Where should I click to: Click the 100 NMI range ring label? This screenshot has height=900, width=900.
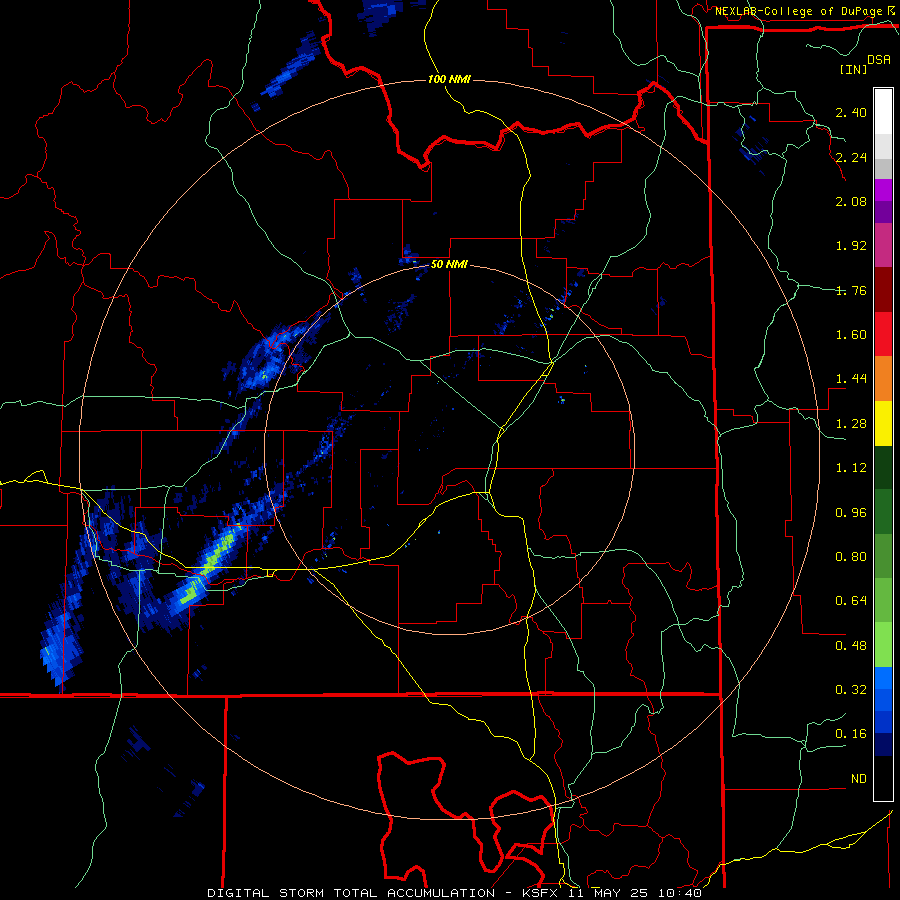(x=449, y=79)
